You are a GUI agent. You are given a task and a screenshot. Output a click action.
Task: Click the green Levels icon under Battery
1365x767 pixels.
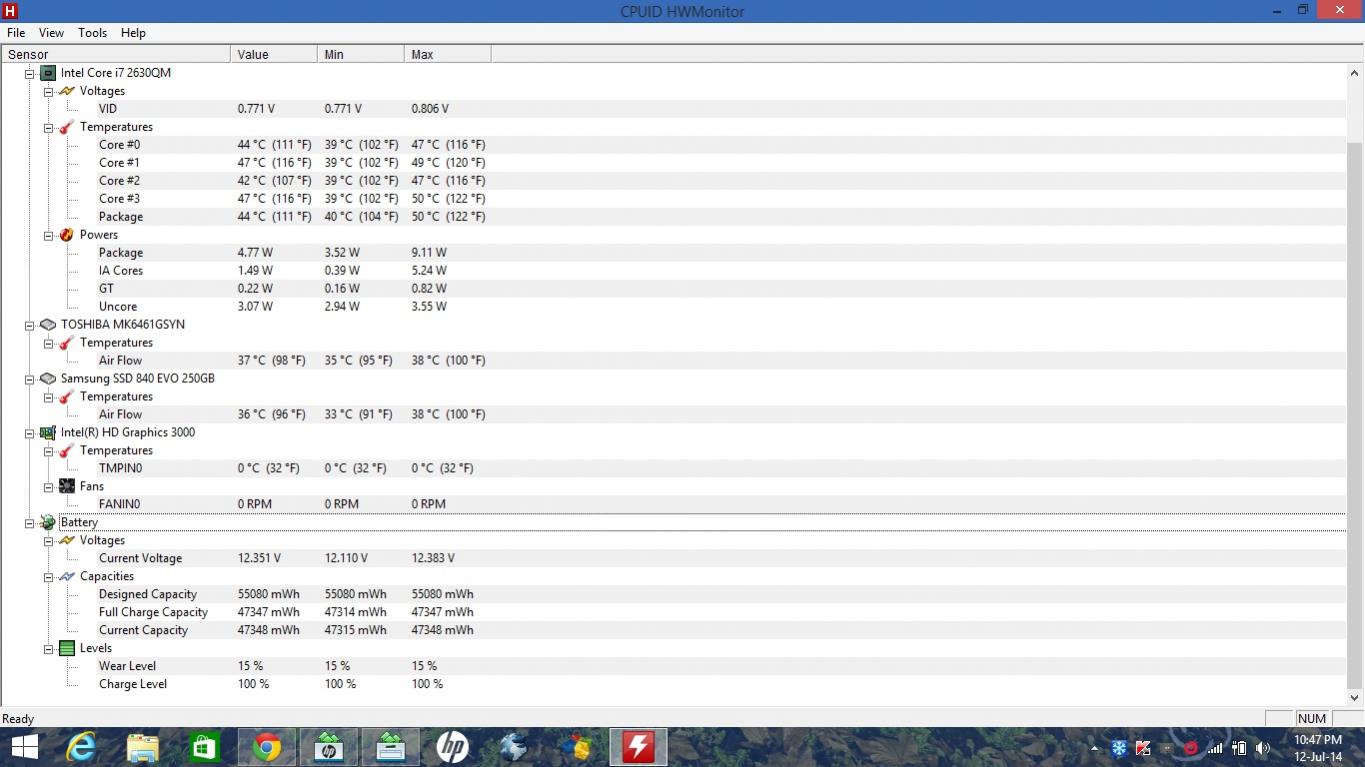[66, 649]
